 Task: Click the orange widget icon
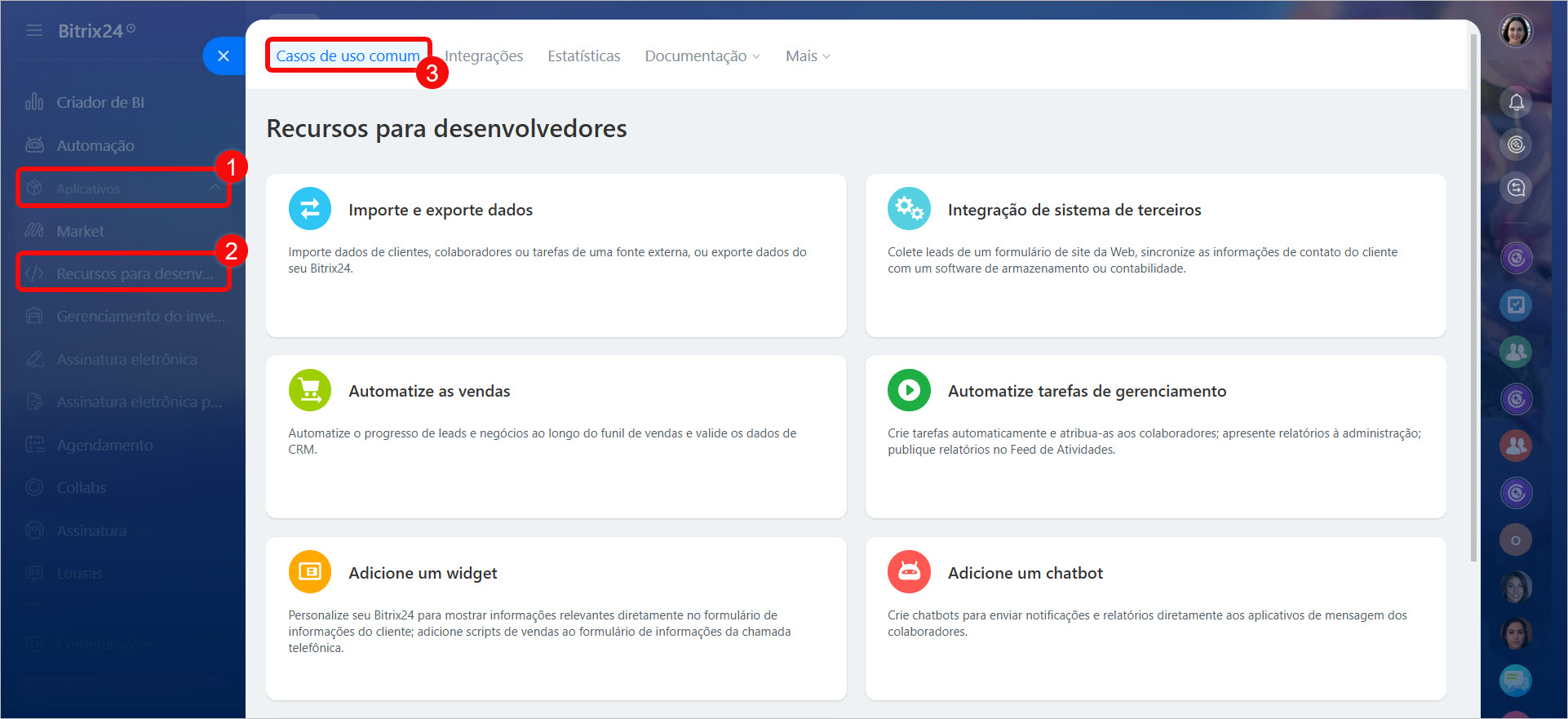coord(310,572)
